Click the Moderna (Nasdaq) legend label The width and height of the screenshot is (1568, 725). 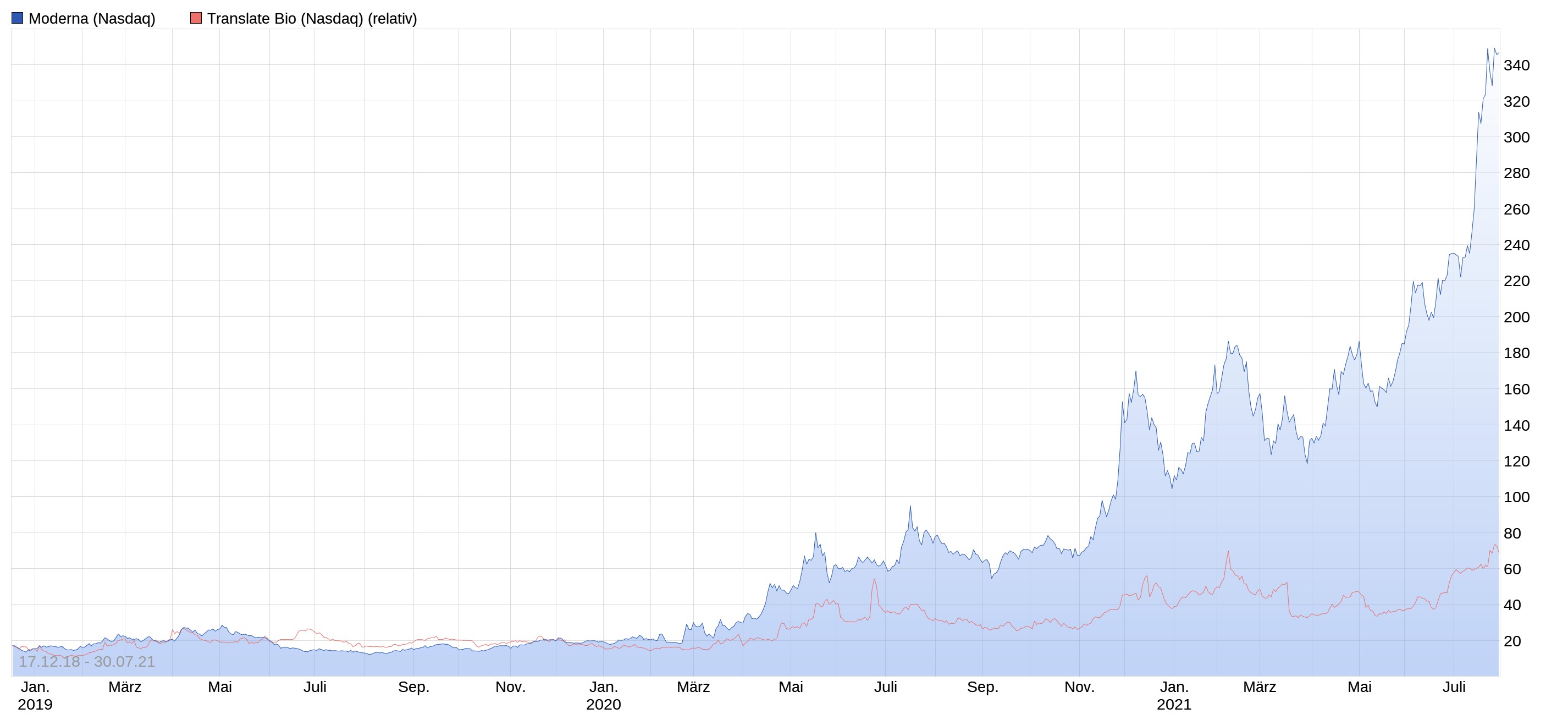(x=92, y=18)
